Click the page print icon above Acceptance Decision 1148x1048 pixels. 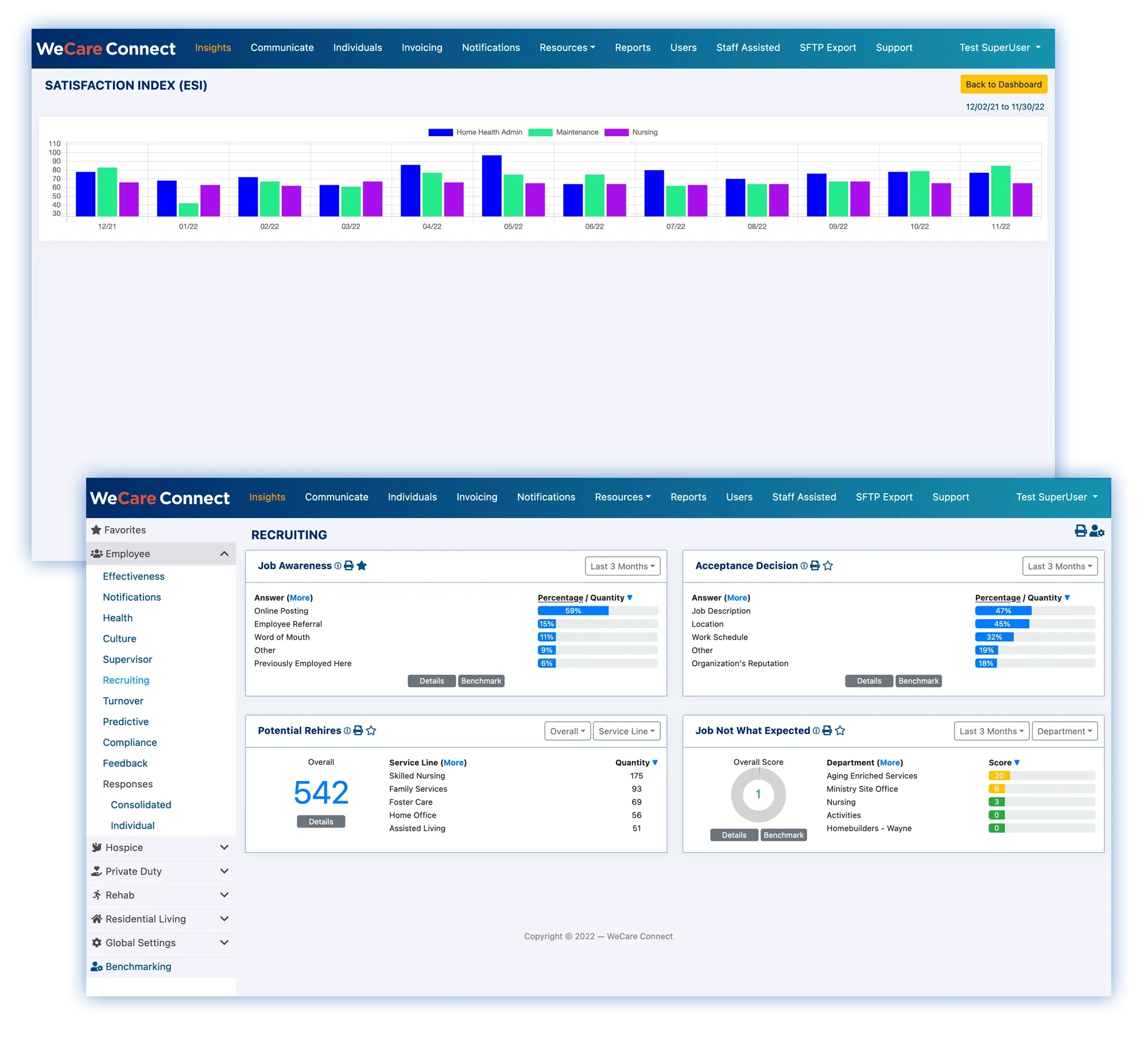(1080, 531)
